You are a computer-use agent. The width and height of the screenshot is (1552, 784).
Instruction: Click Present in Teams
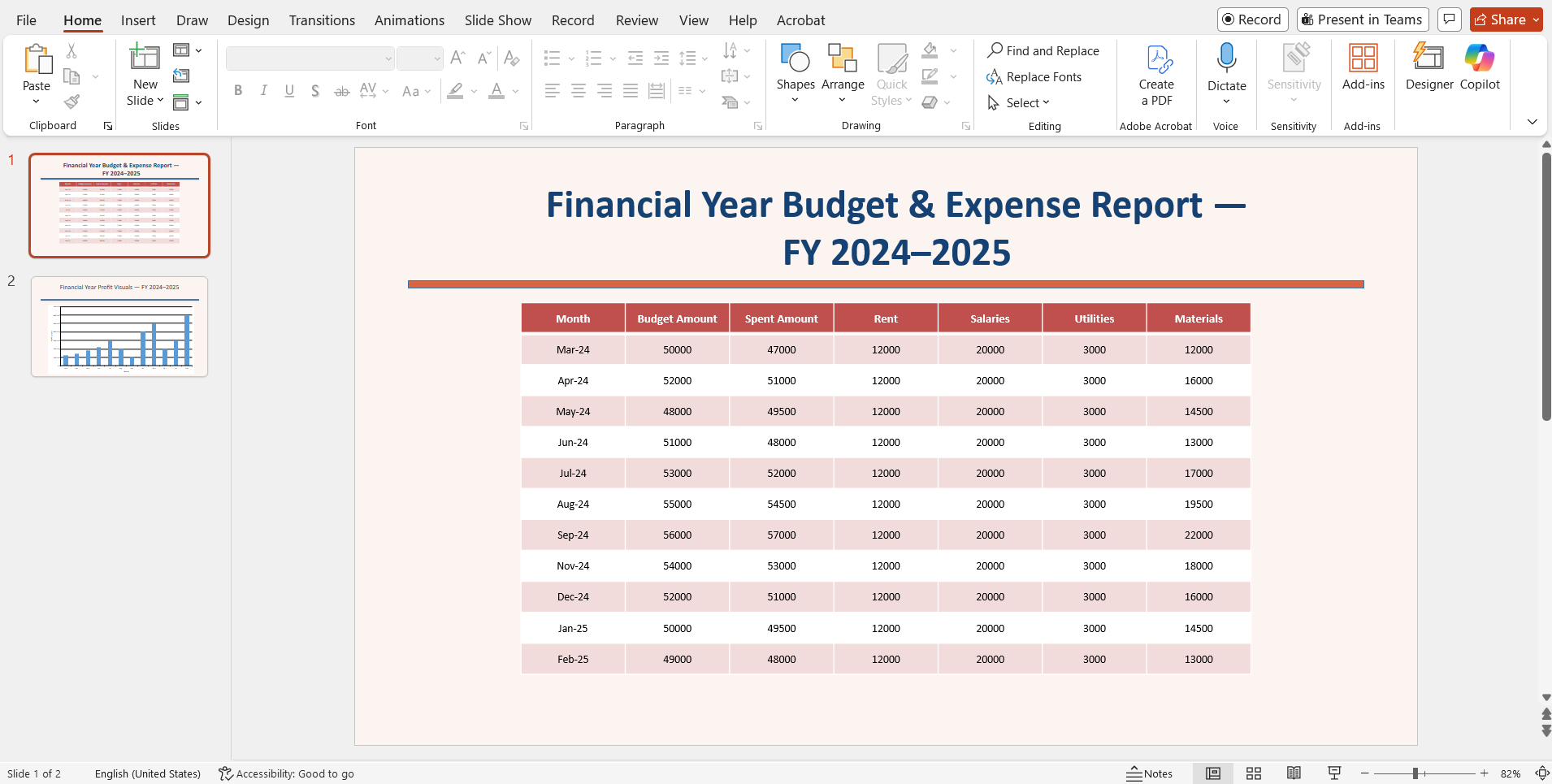tap(1362, 19)
